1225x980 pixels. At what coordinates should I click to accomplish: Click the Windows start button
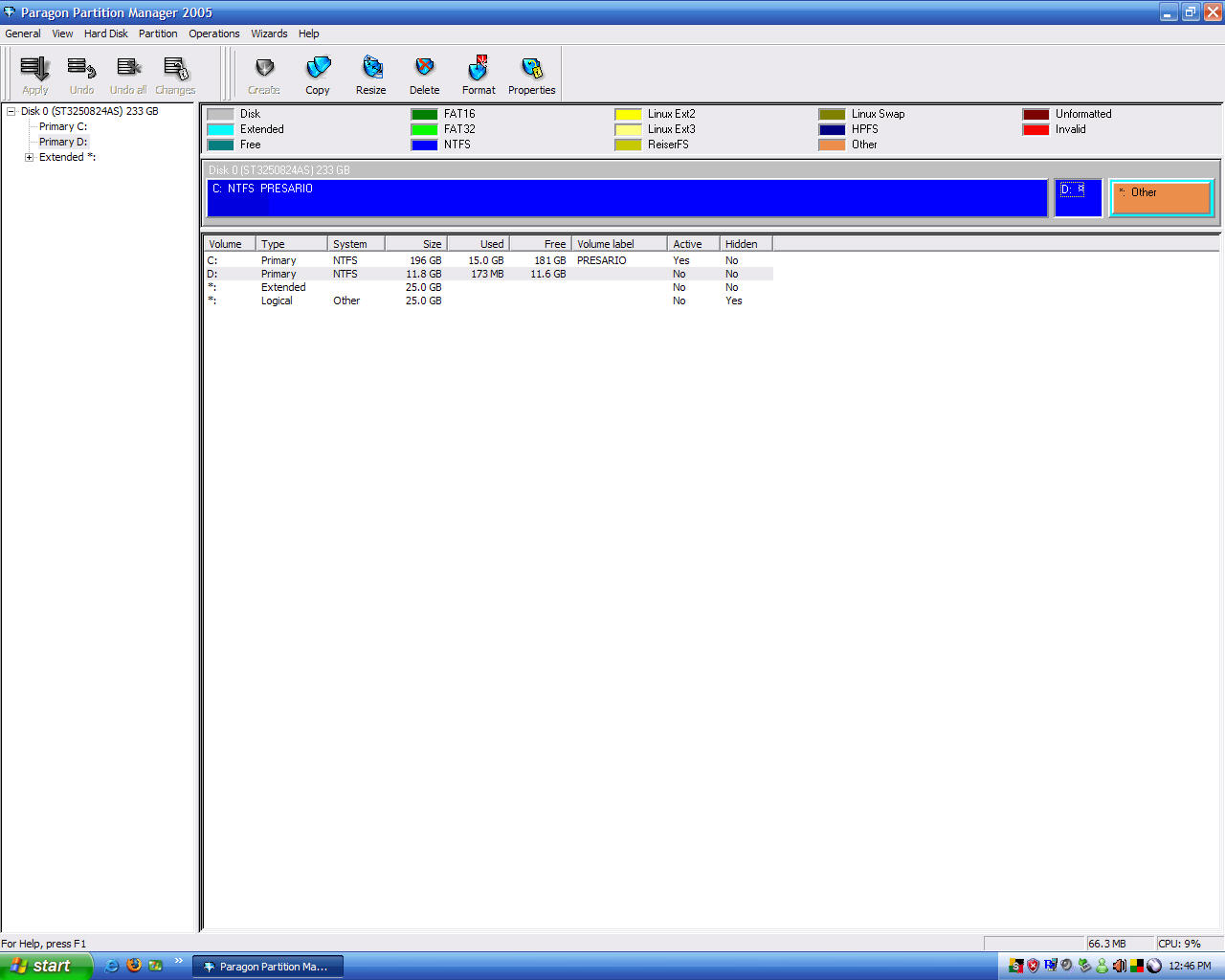click(46, 966)
